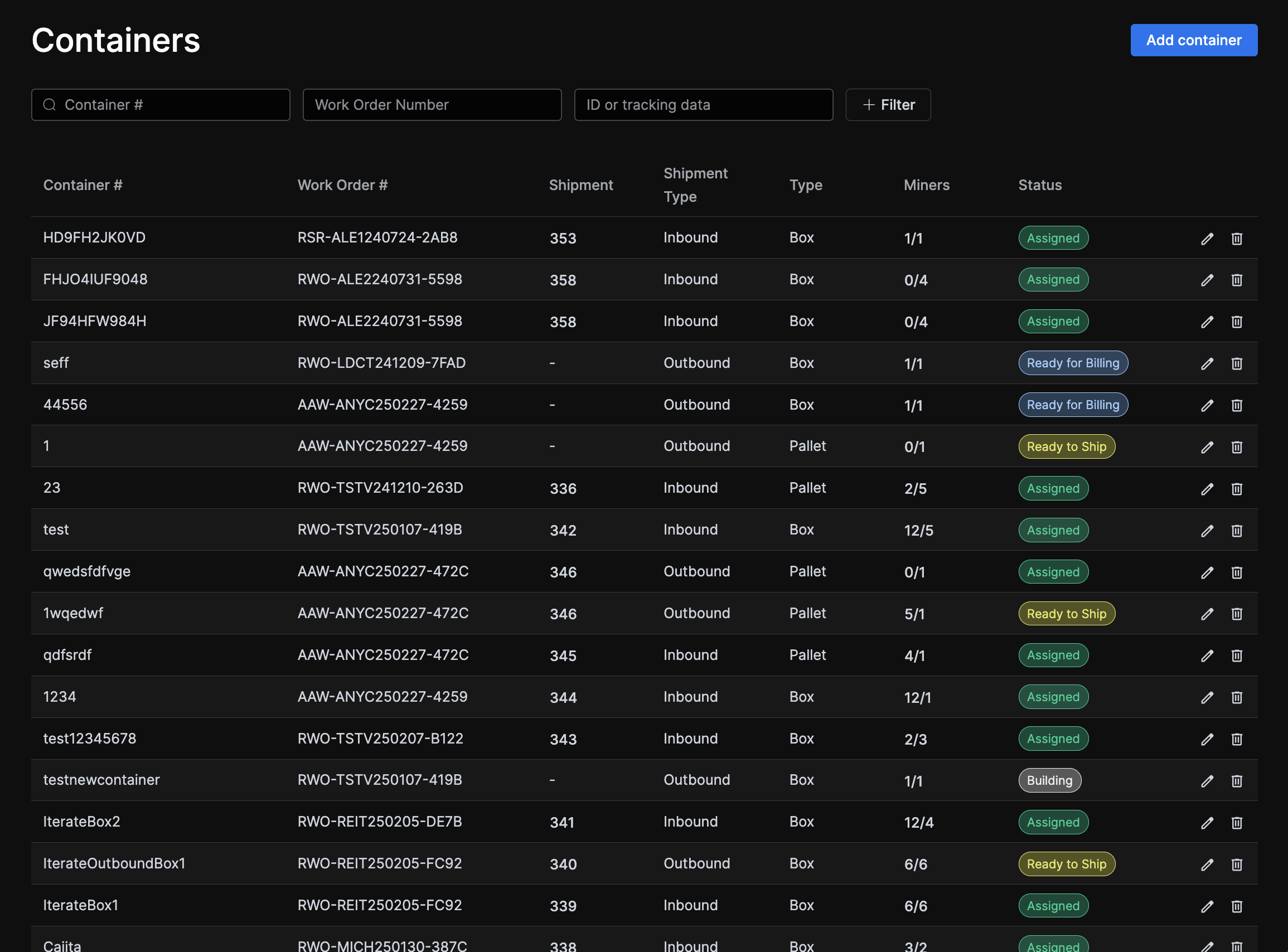Screen dimensions: 1288x952
Task: Edit the testnewcontainer row
Action: (x=1207, y=781)
